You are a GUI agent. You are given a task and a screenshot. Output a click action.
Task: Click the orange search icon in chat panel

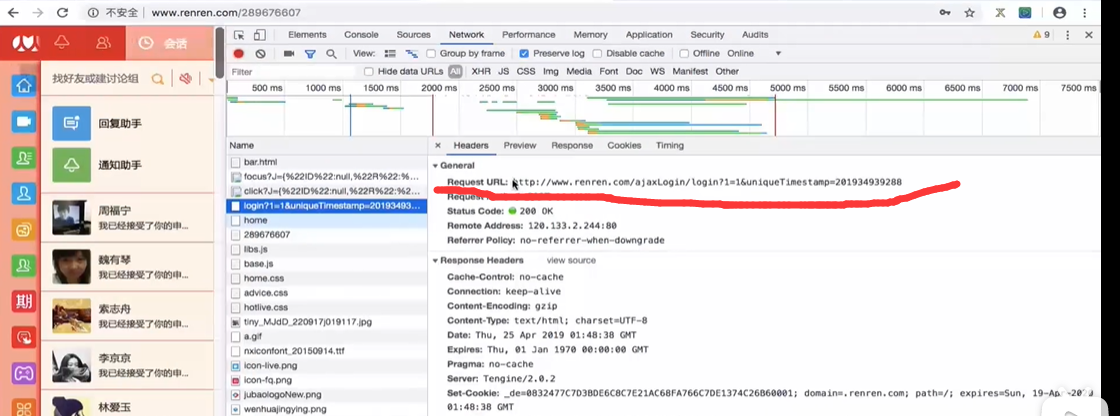tap(158, 79)
